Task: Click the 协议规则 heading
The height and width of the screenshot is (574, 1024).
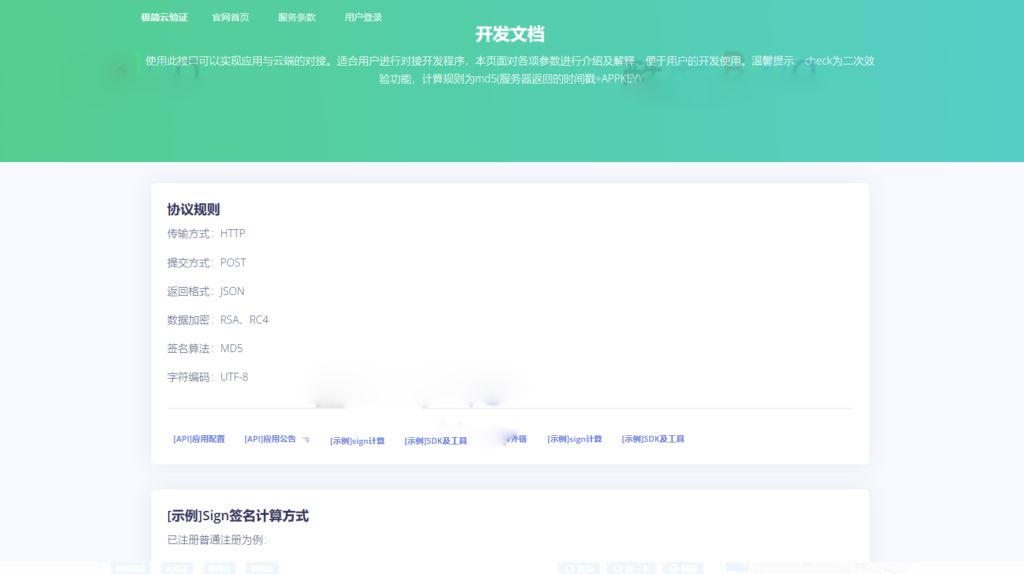Action: pyautogui.click(x=193, y=210)
